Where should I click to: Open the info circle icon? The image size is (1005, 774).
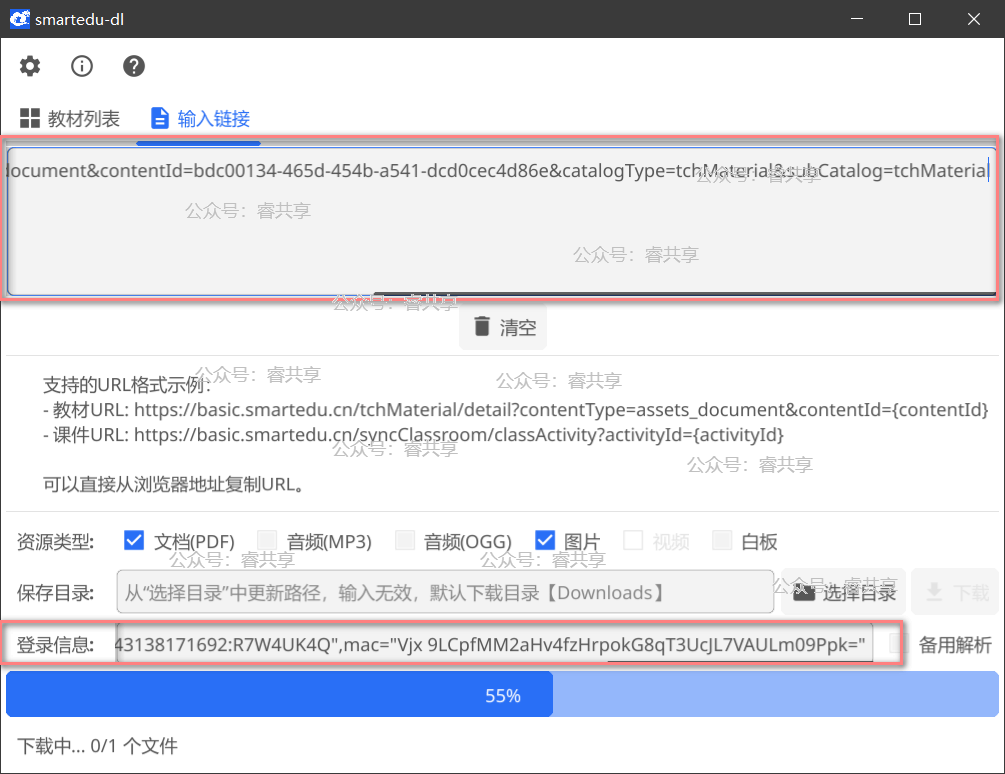tap(81, 66)
